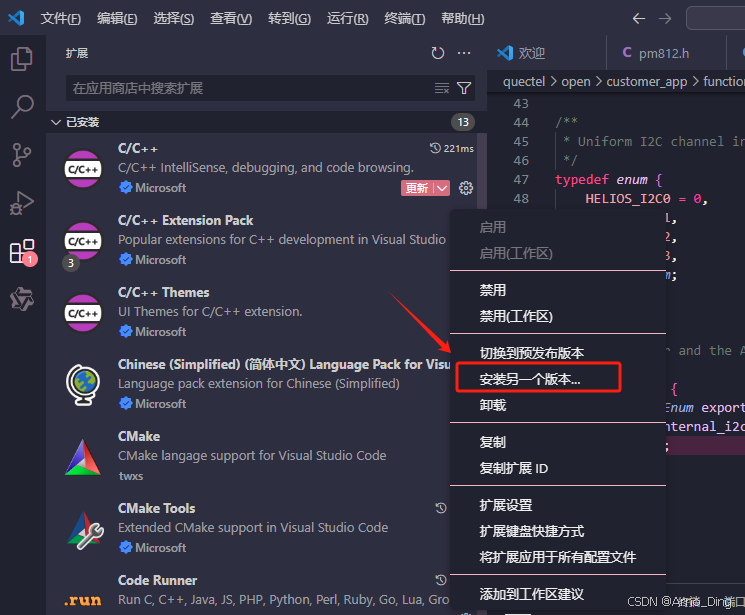This screenshot has height=615, width=745.
Task: Open the Source Control view
Action: pyautogui.click(x=22, y=155)
